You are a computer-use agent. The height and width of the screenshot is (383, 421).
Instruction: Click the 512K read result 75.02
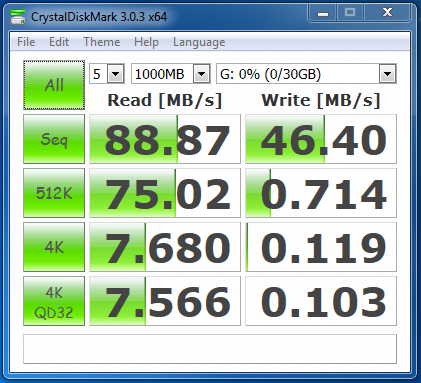click(165, 193)
